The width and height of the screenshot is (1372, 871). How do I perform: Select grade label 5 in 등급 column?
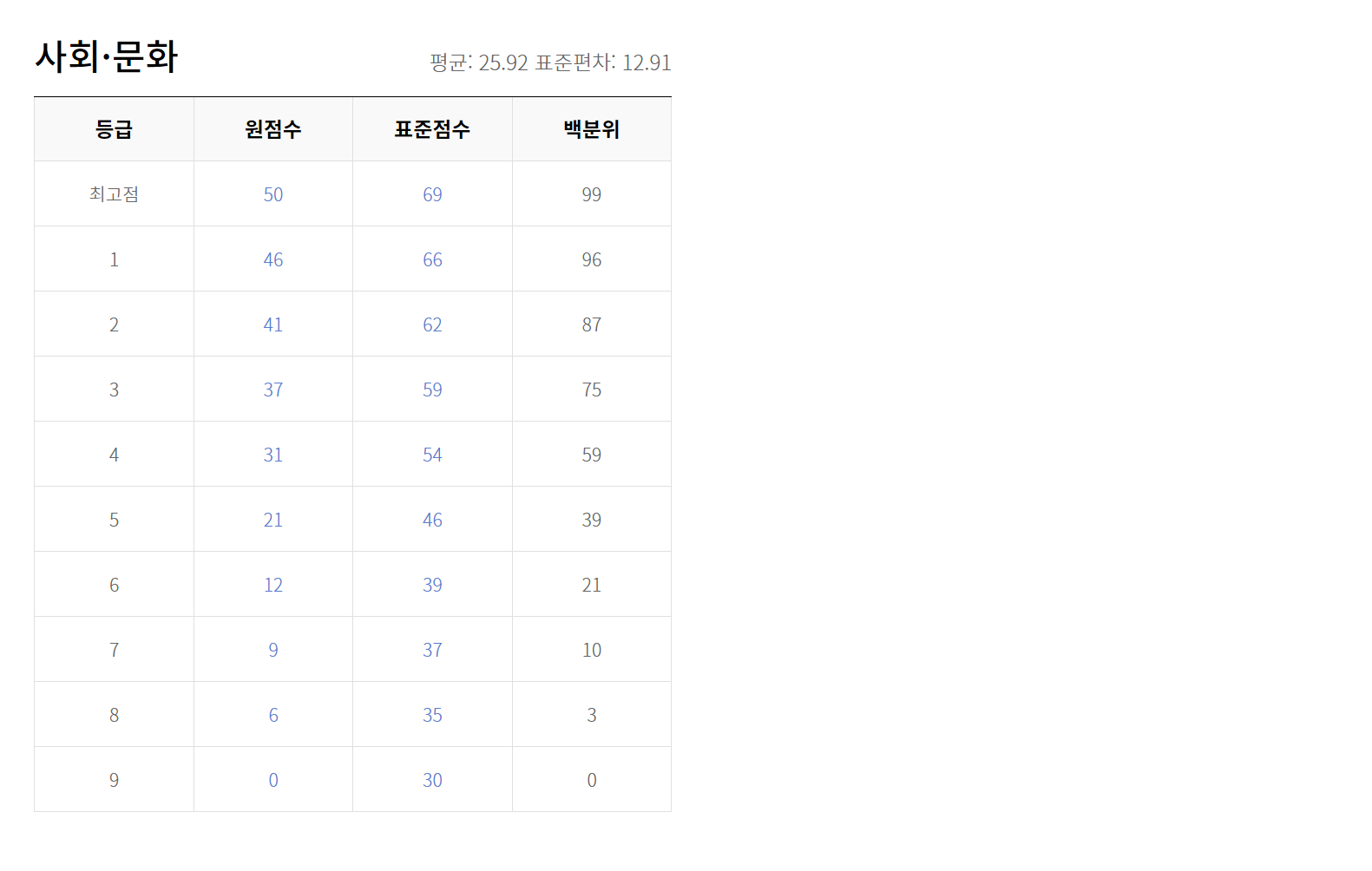click(114, 520)
